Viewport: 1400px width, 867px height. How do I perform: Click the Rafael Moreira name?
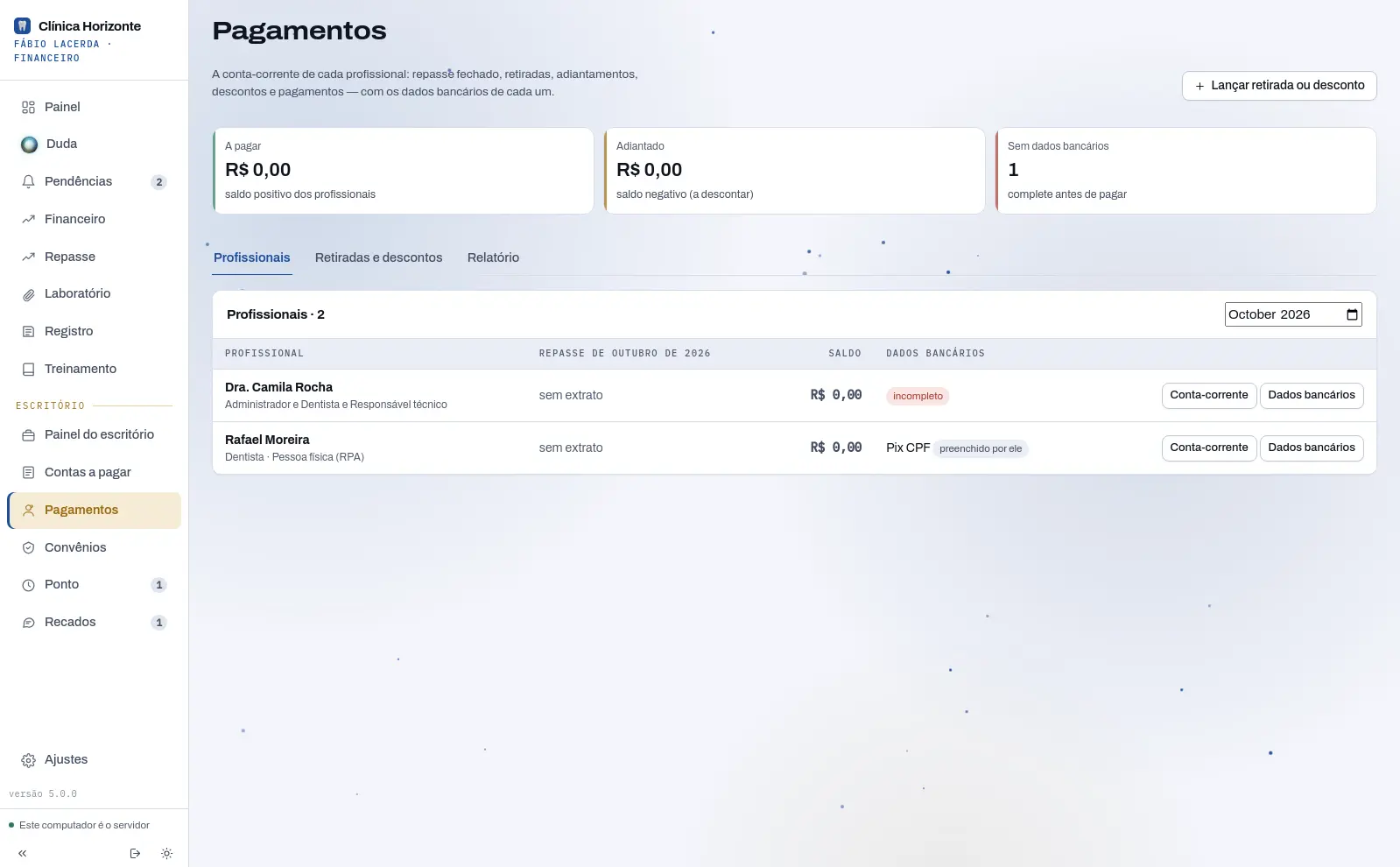click(267, 440)
